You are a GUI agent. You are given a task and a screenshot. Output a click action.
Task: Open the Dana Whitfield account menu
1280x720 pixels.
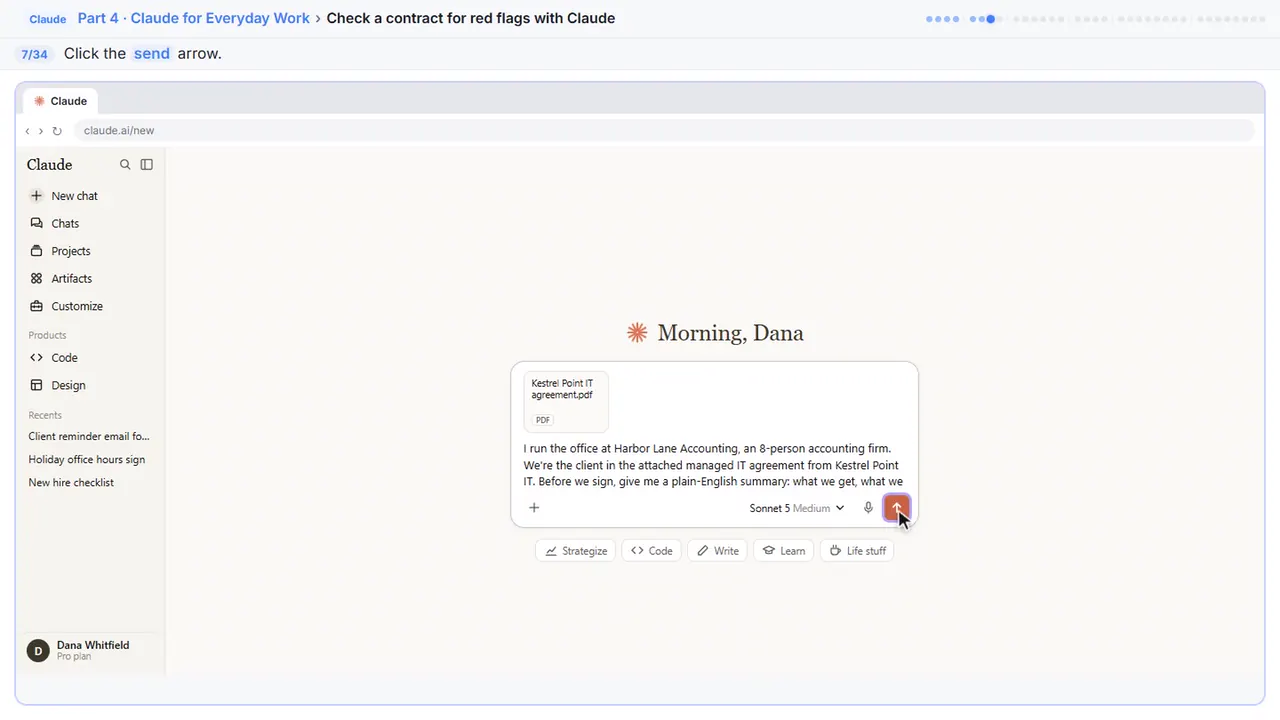(91, 650)
